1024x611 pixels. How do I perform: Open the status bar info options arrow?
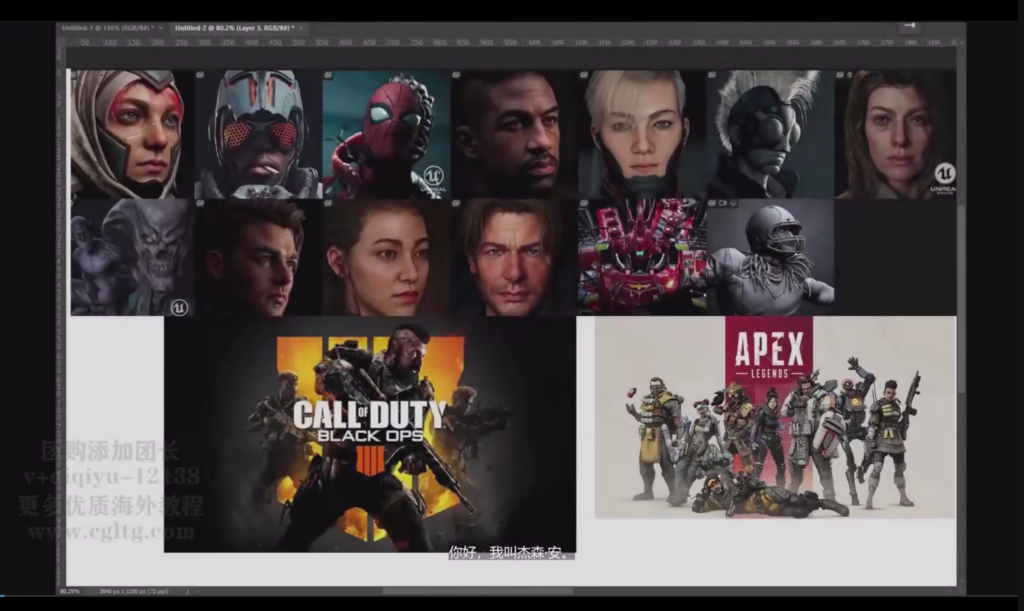pyautogui.click(x=187, y=591)
